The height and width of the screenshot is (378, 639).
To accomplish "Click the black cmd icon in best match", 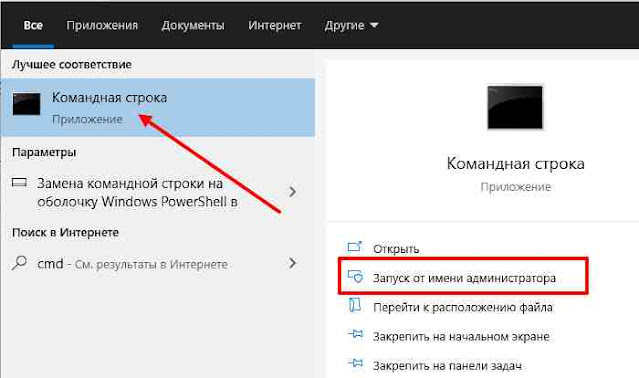I will [26, 104].
